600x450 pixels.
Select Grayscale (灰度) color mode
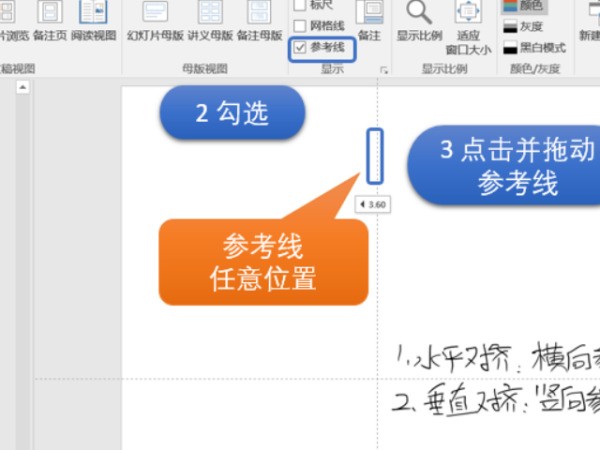tap(523, 26)
